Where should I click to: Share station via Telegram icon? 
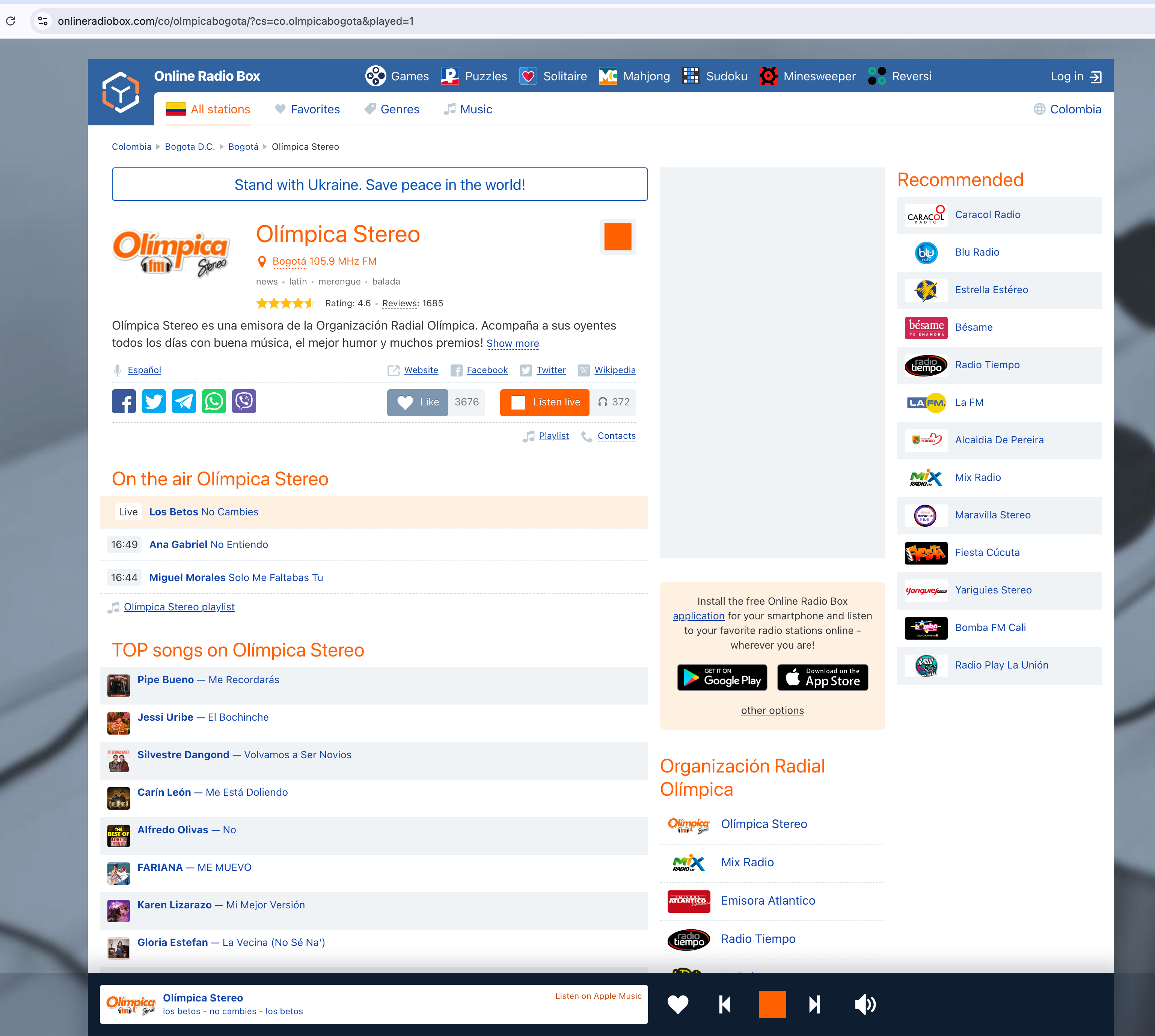pyautogui.click(x=184, y=402)
